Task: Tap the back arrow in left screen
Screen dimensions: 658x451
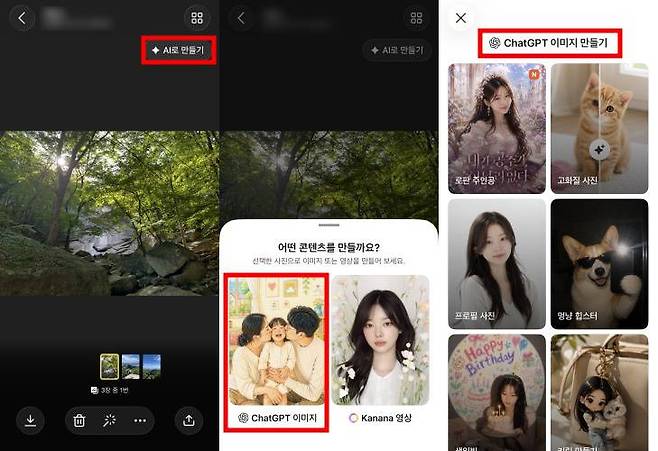Action: 22,18
